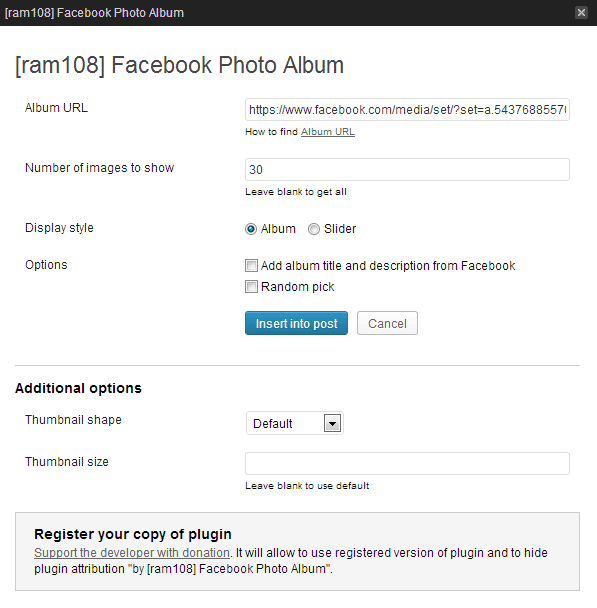Click the Album URL label
597x608 pixels.
click(x=57, y=108)
